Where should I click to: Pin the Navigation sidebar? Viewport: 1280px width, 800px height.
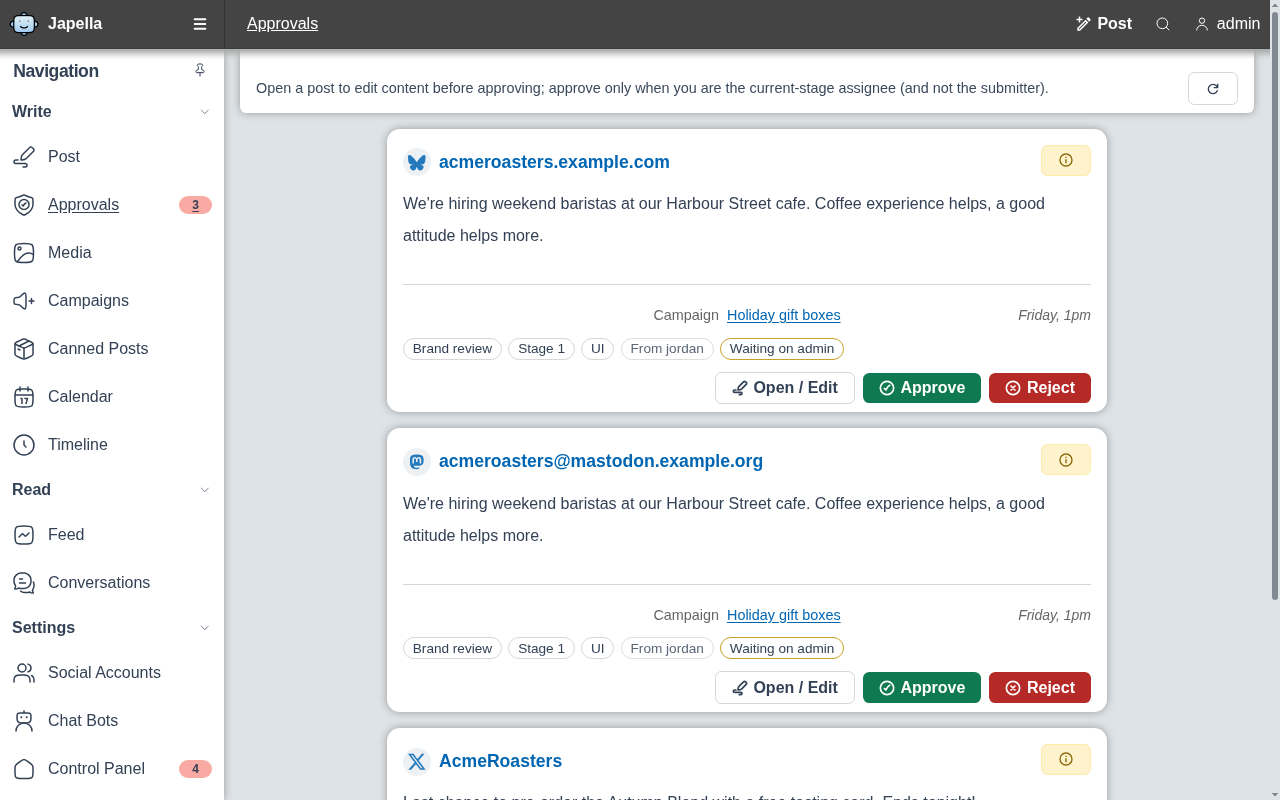tap(200, 70)
